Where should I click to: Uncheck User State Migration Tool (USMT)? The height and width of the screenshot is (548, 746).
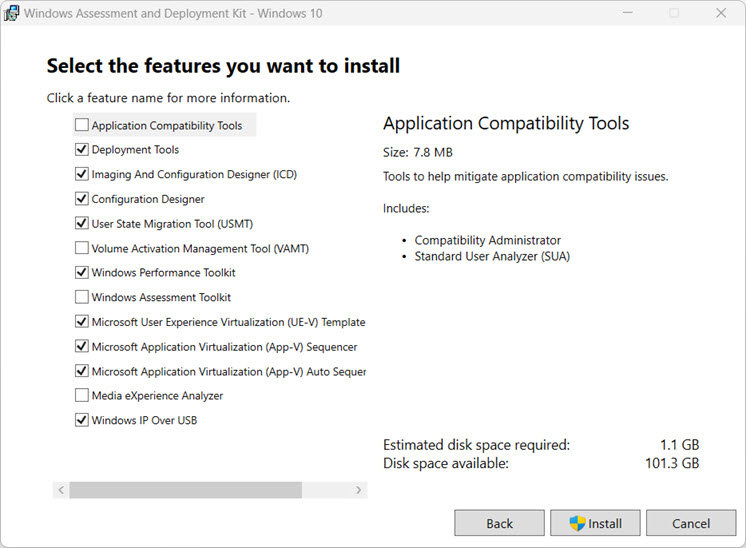[x=81, y=224]
